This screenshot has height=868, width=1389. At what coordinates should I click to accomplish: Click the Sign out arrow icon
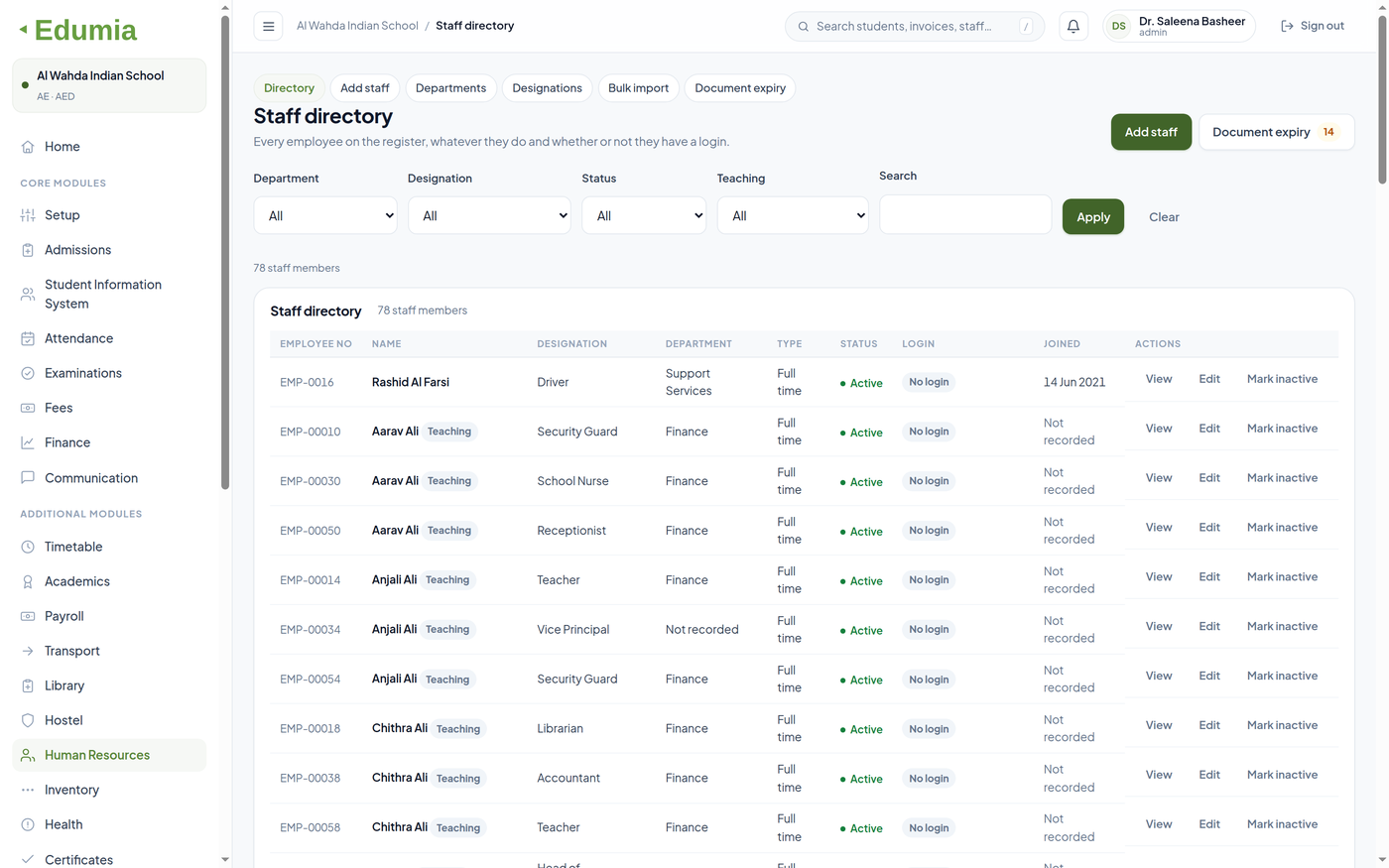(x=1287, y=26)
